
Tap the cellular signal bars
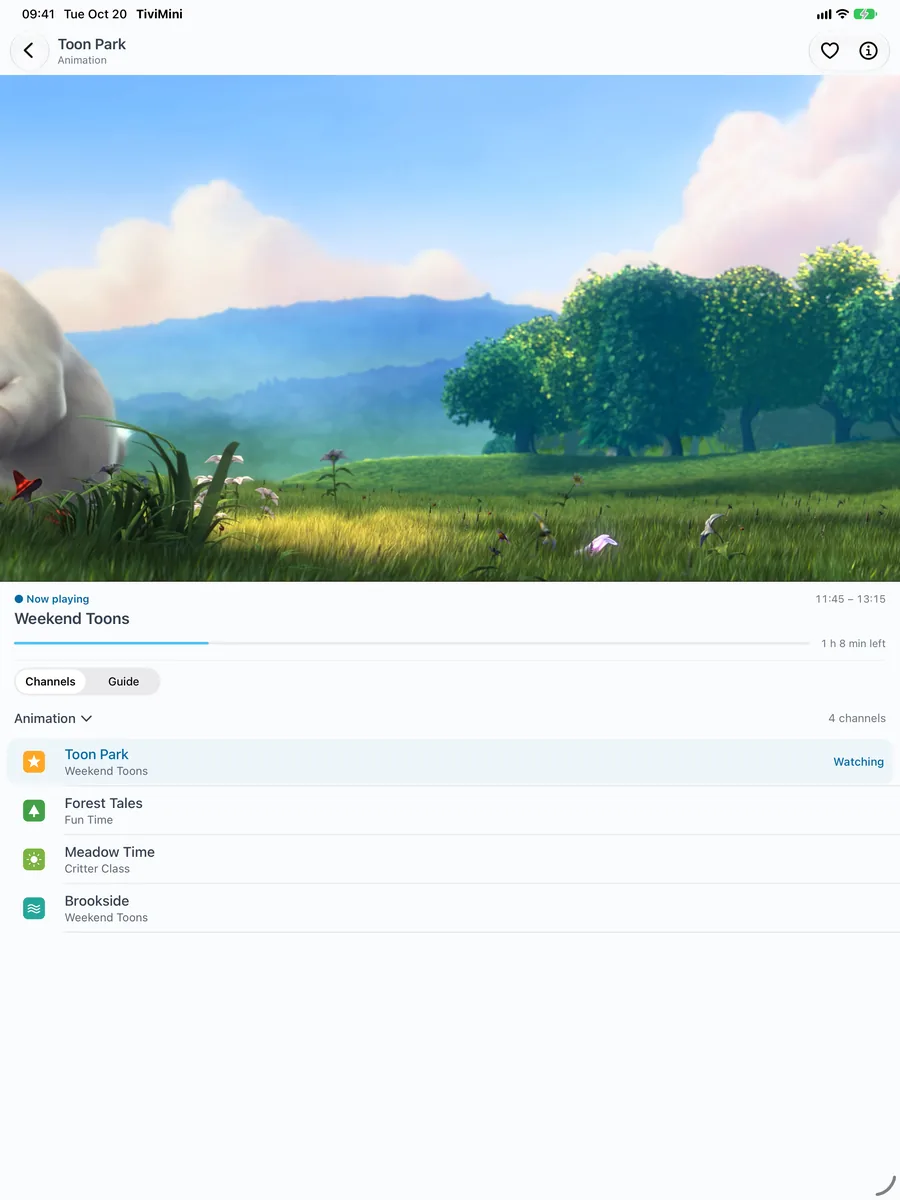[824, 14]
